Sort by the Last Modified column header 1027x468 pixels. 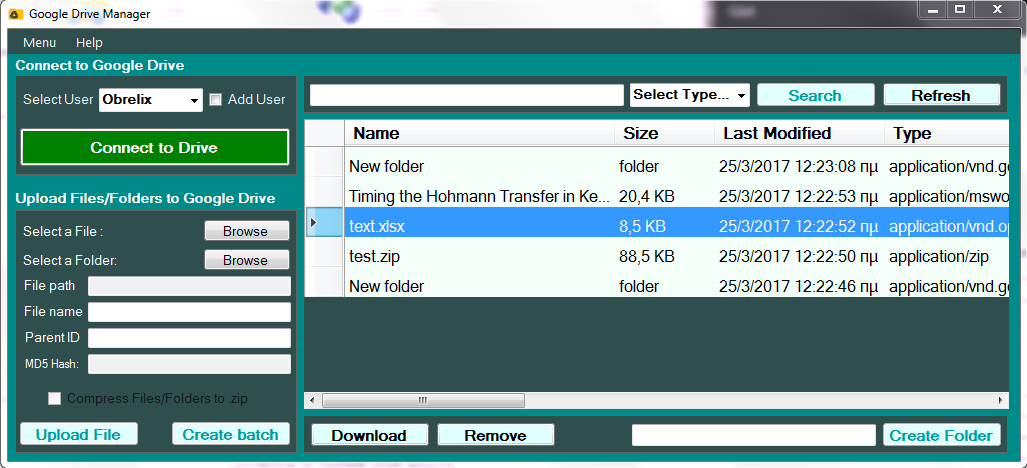click(800, 134)
